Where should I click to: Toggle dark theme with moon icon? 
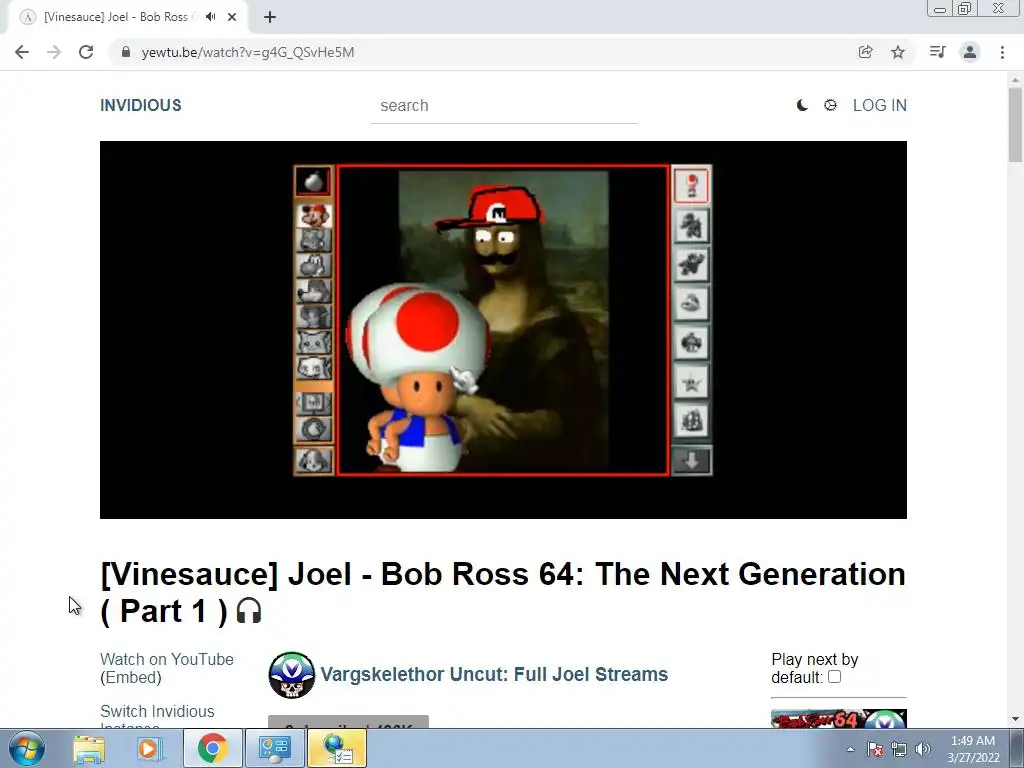click(802, 105)
